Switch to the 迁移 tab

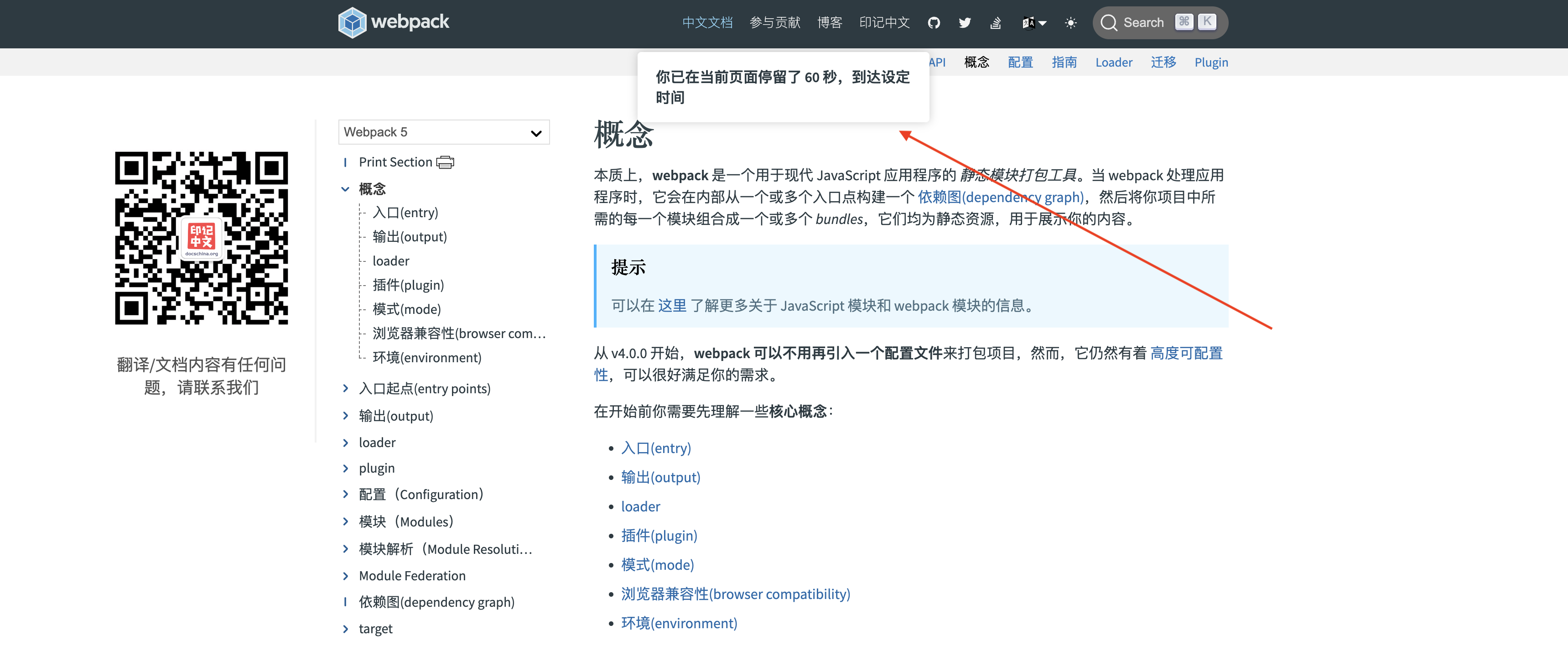[1164, 62]
